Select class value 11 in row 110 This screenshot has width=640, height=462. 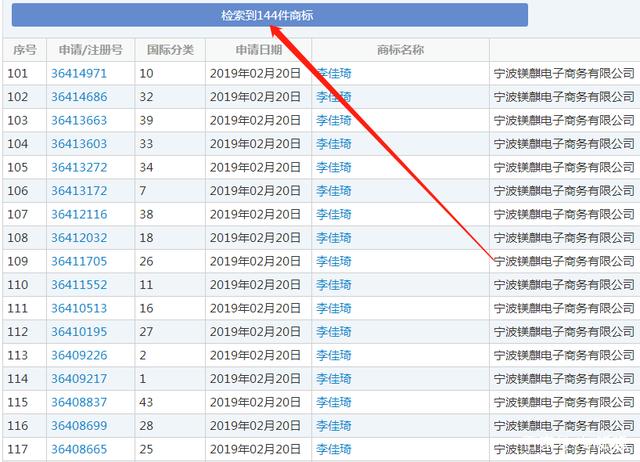pos(146,285)
